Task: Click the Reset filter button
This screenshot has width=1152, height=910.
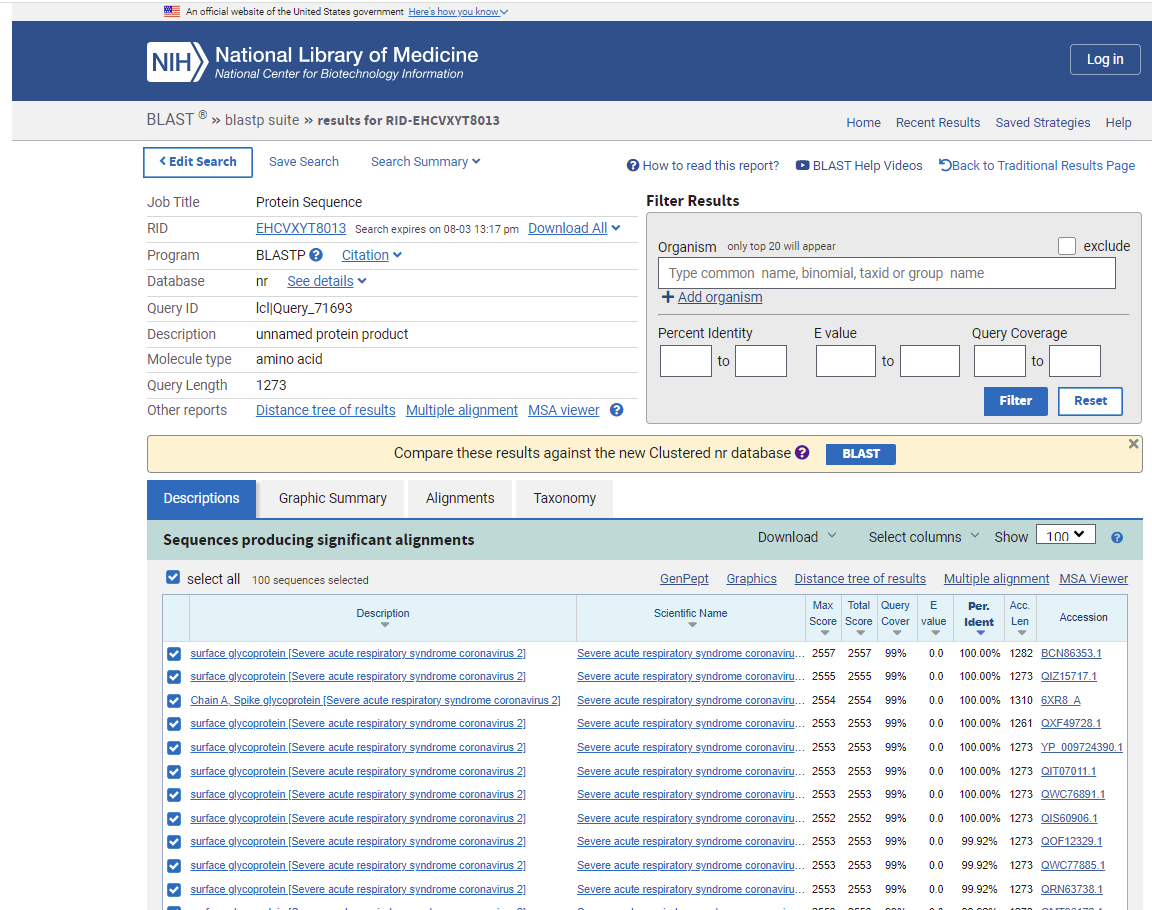Action: pyautogui.click(x=1090, y=401)
